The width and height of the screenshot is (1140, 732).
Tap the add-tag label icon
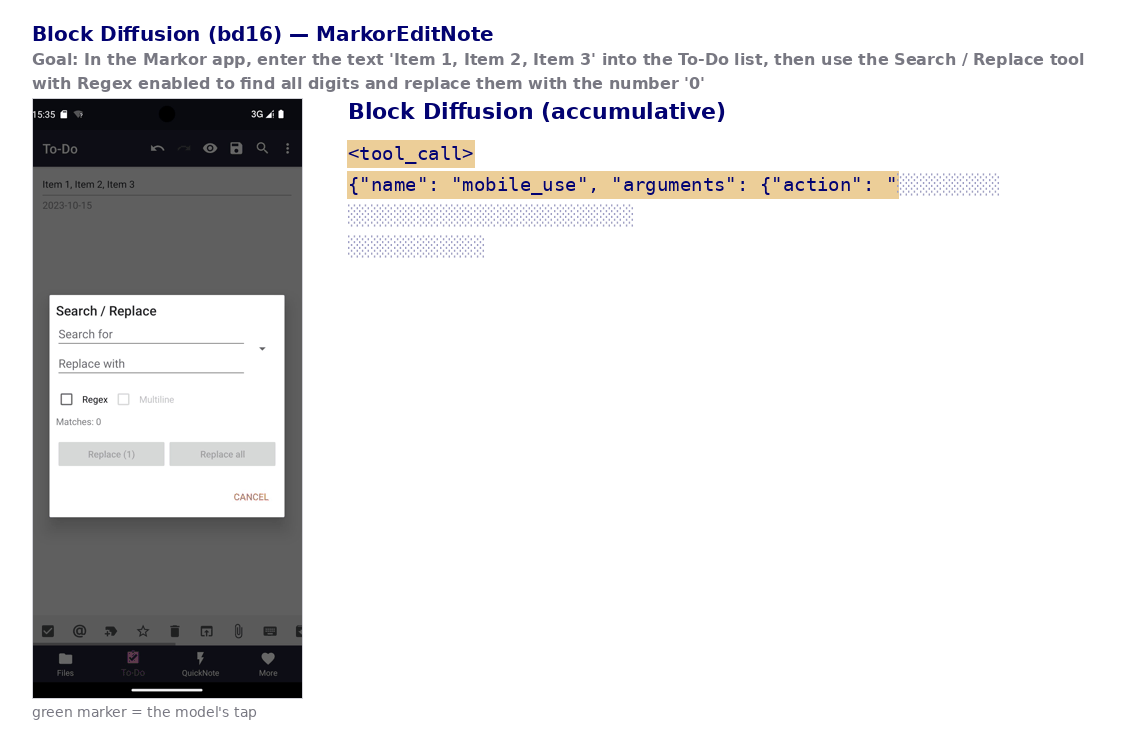pos(111,631)
